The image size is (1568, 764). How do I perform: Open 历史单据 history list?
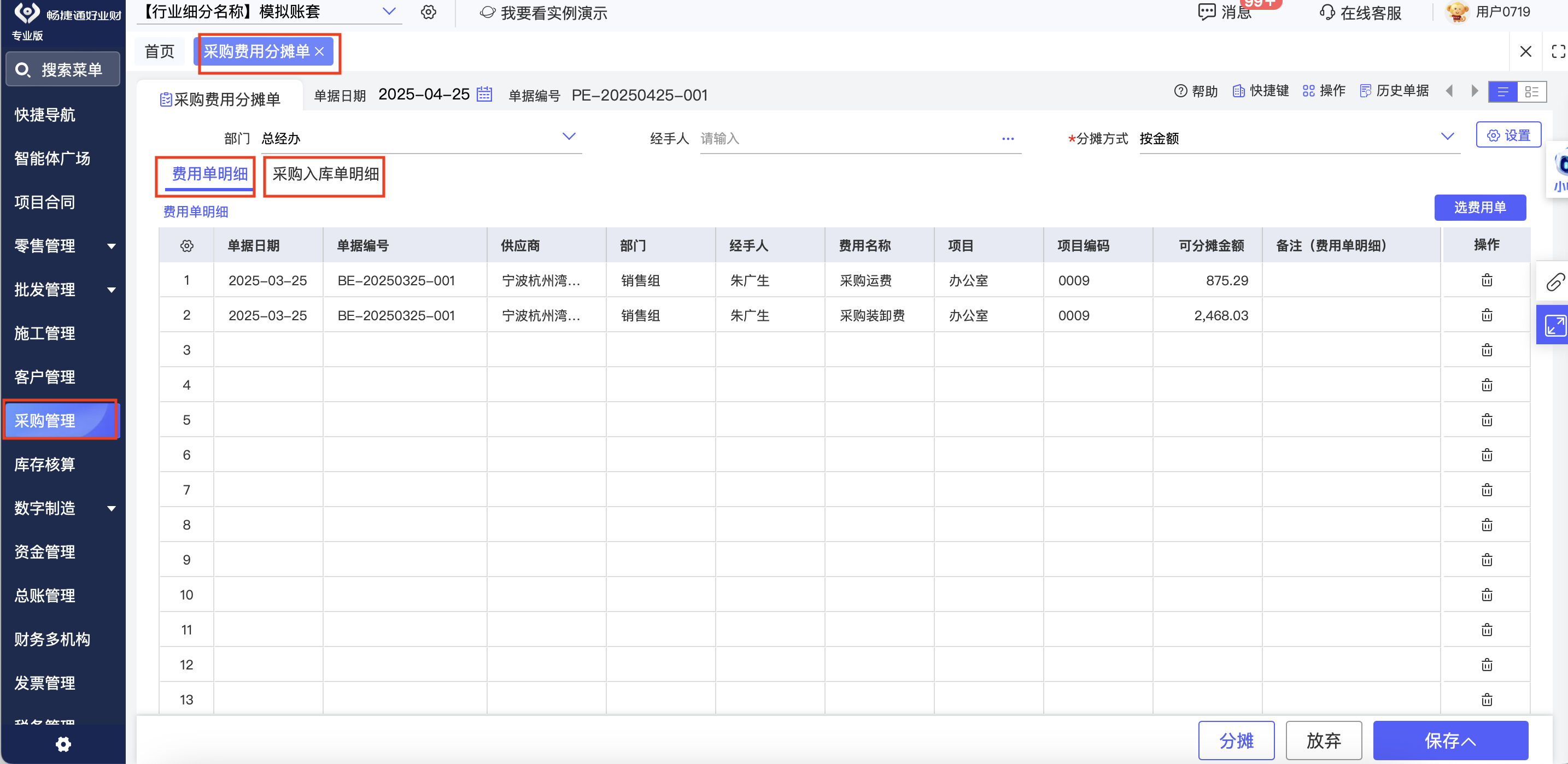1394,91
